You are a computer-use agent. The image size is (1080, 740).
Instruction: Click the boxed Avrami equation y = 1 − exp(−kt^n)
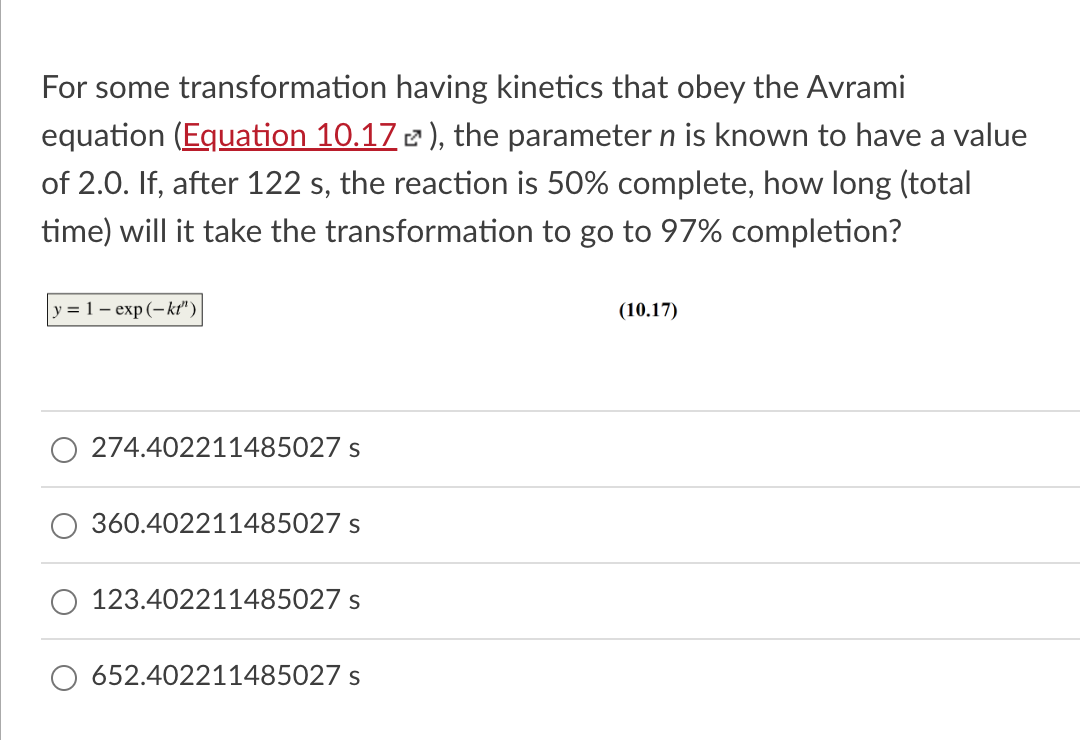coord(124,309)
